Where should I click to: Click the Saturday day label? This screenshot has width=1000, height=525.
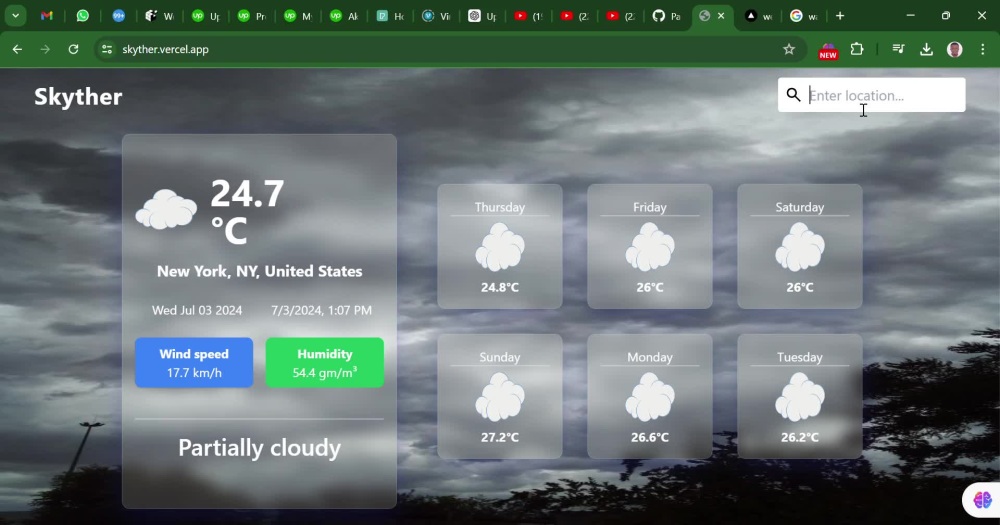(x=800, y=207)
